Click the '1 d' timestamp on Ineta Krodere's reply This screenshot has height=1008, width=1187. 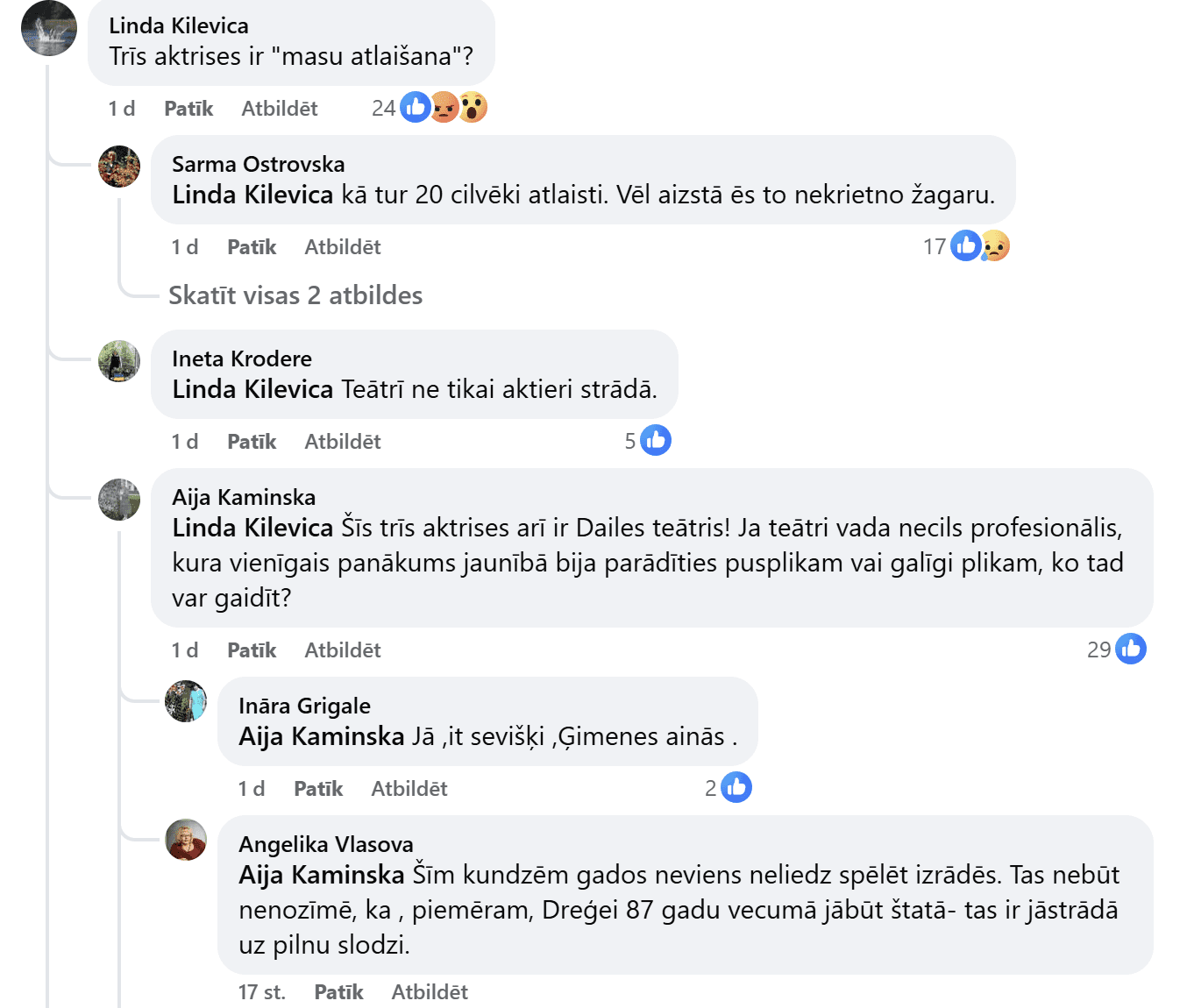tap(184, 442)
